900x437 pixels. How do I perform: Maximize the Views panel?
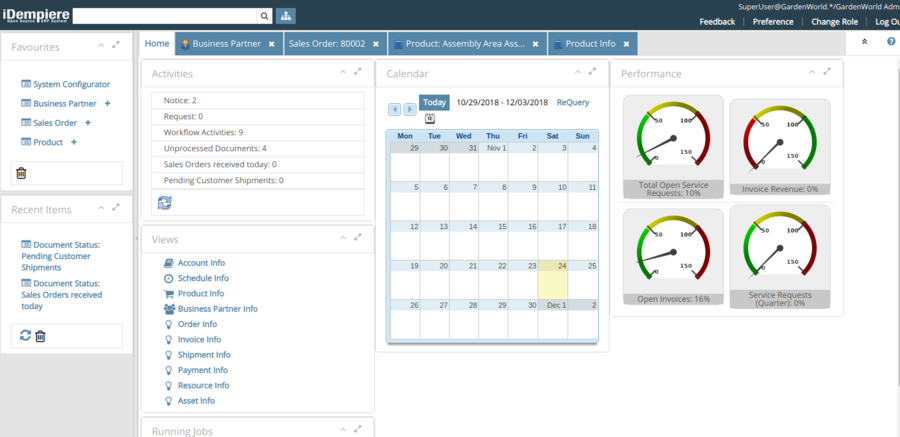(358, 238)
